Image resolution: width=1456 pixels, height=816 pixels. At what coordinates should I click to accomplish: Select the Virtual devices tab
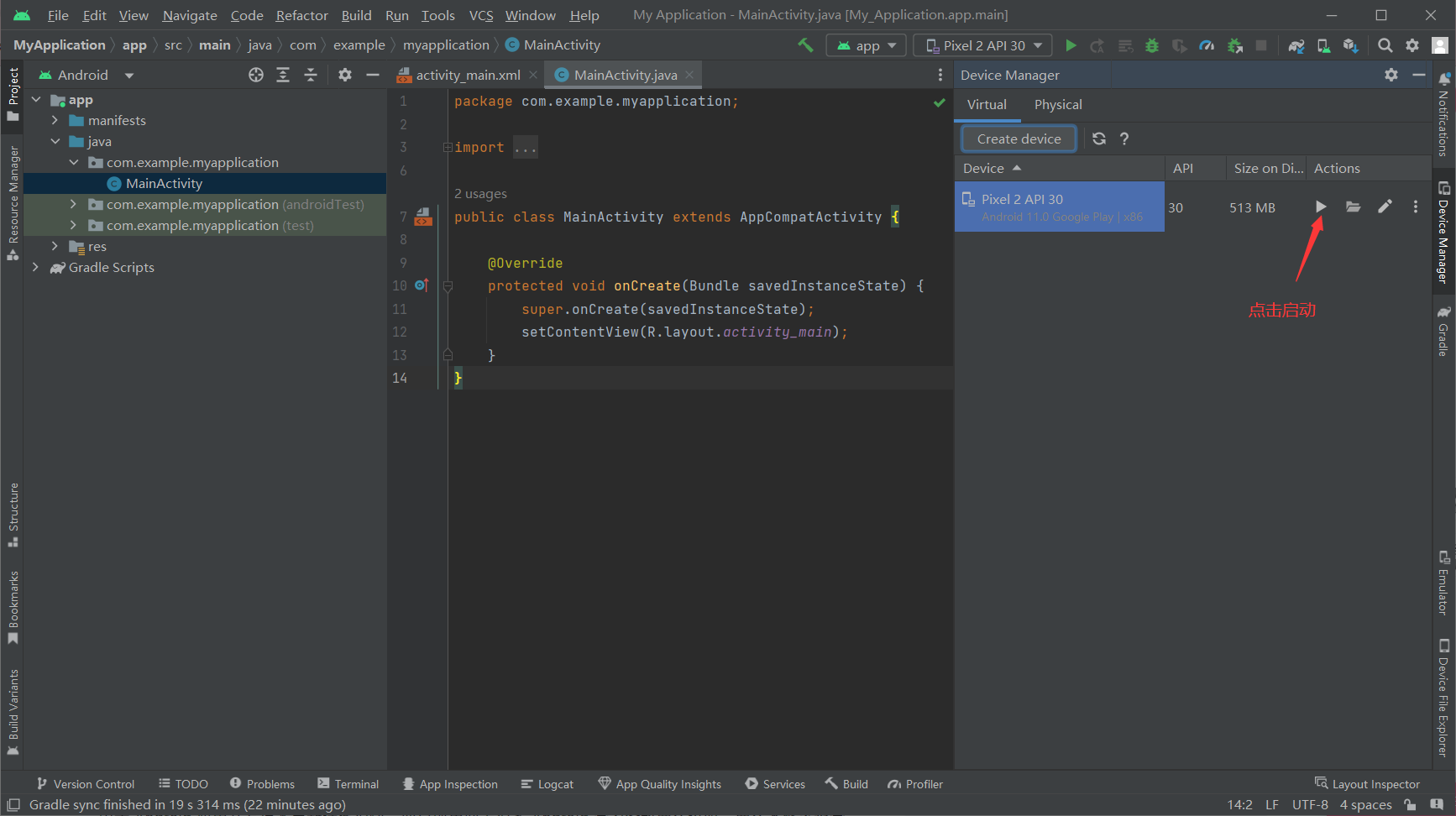click(987, 104)
